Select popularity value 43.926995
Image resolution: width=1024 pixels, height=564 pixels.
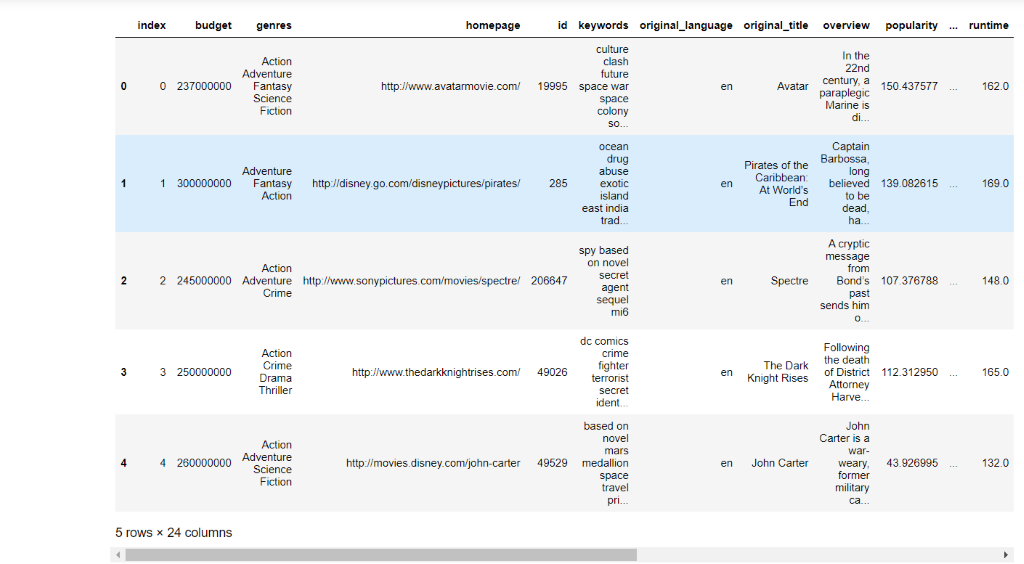point(912,463)
